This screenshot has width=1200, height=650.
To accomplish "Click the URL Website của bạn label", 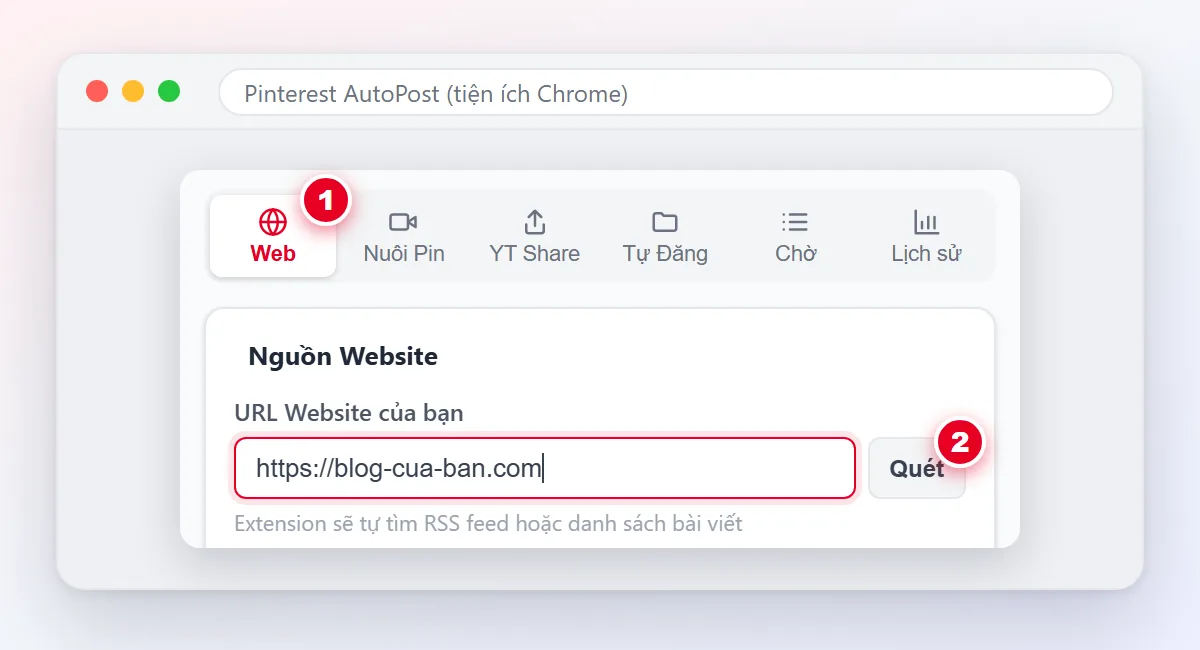I will pyautogui.click(x=349, y=412).
